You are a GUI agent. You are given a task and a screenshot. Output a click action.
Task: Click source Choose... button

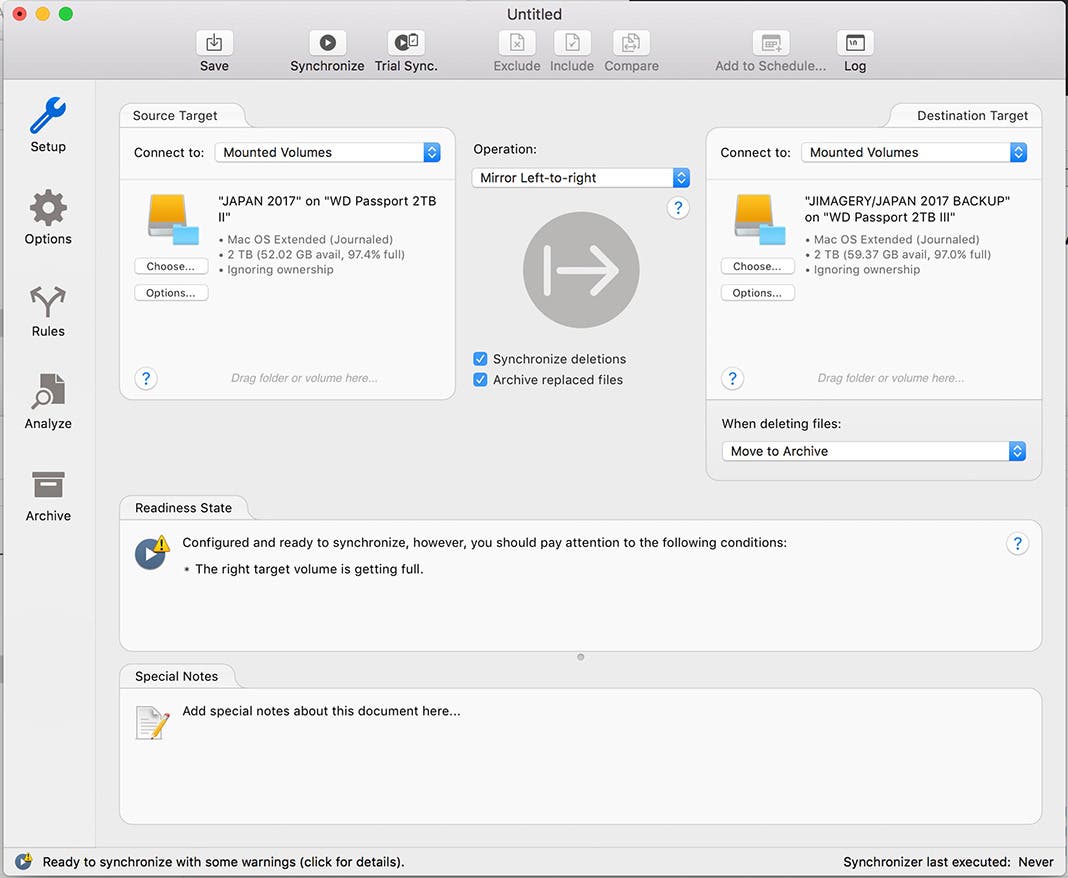(x=171, y=266)
